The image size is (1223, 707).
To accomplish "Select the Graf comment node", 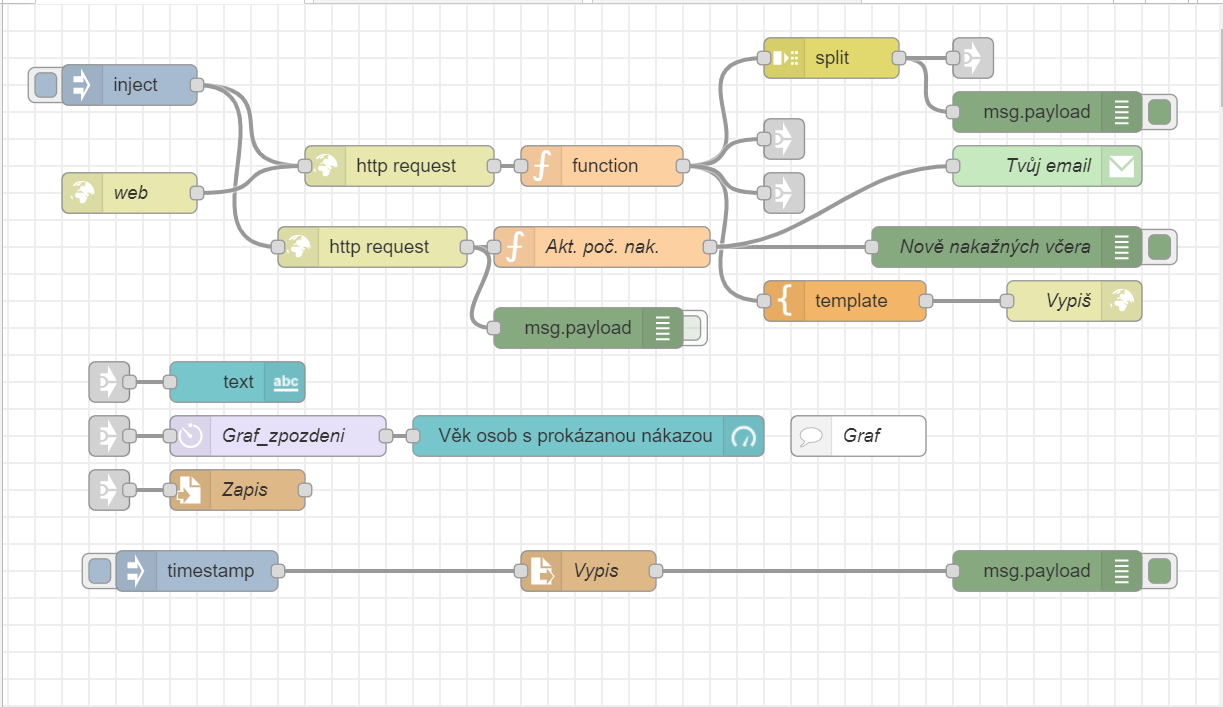I will tap(858, 436).
